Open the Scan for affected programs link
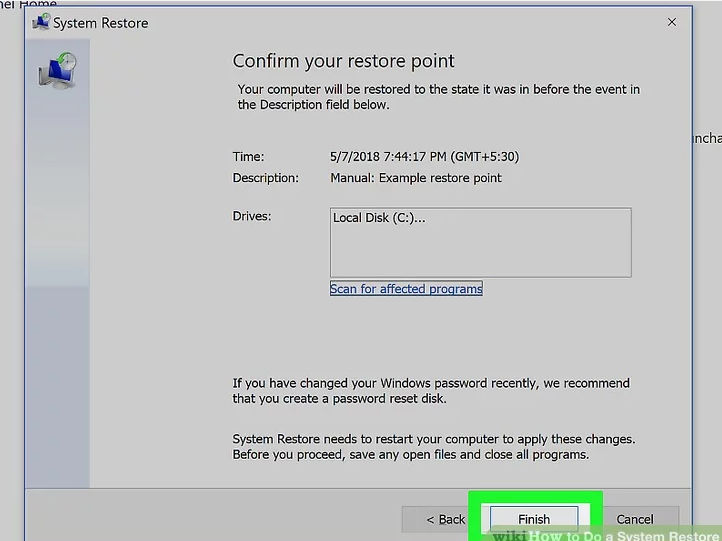722x541 pixels. (x=406, y=289)
